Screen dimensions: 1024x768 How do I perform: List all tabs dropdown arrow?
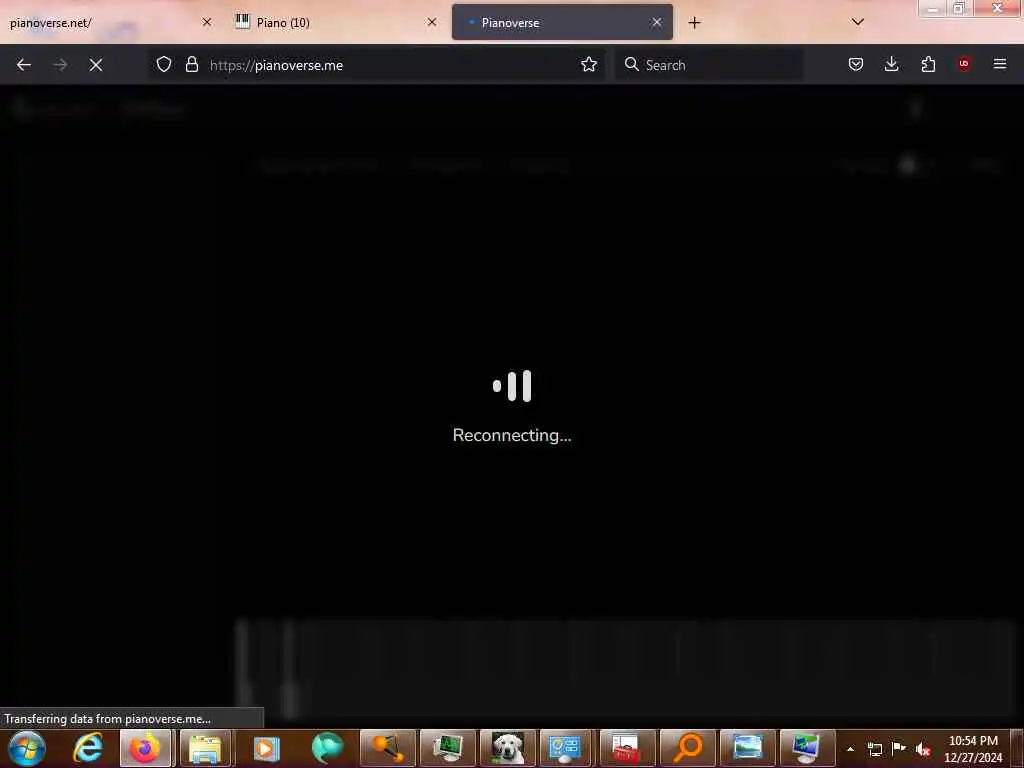click(858, 22)
